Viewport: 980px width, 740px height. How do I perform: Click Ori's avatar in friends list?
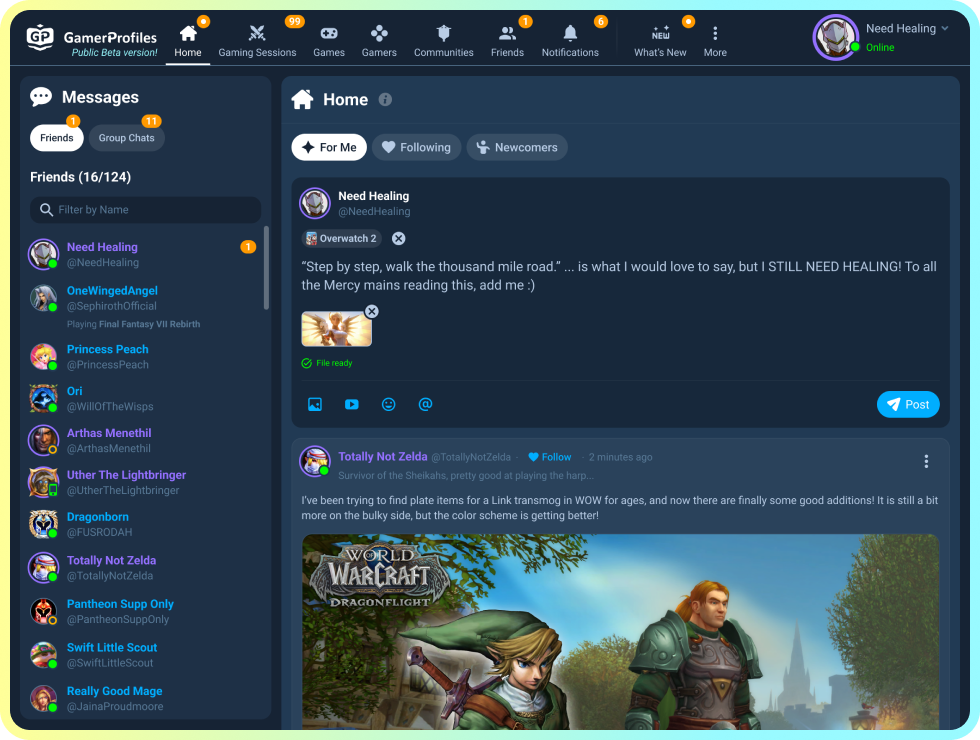click(x=44, y=398)
